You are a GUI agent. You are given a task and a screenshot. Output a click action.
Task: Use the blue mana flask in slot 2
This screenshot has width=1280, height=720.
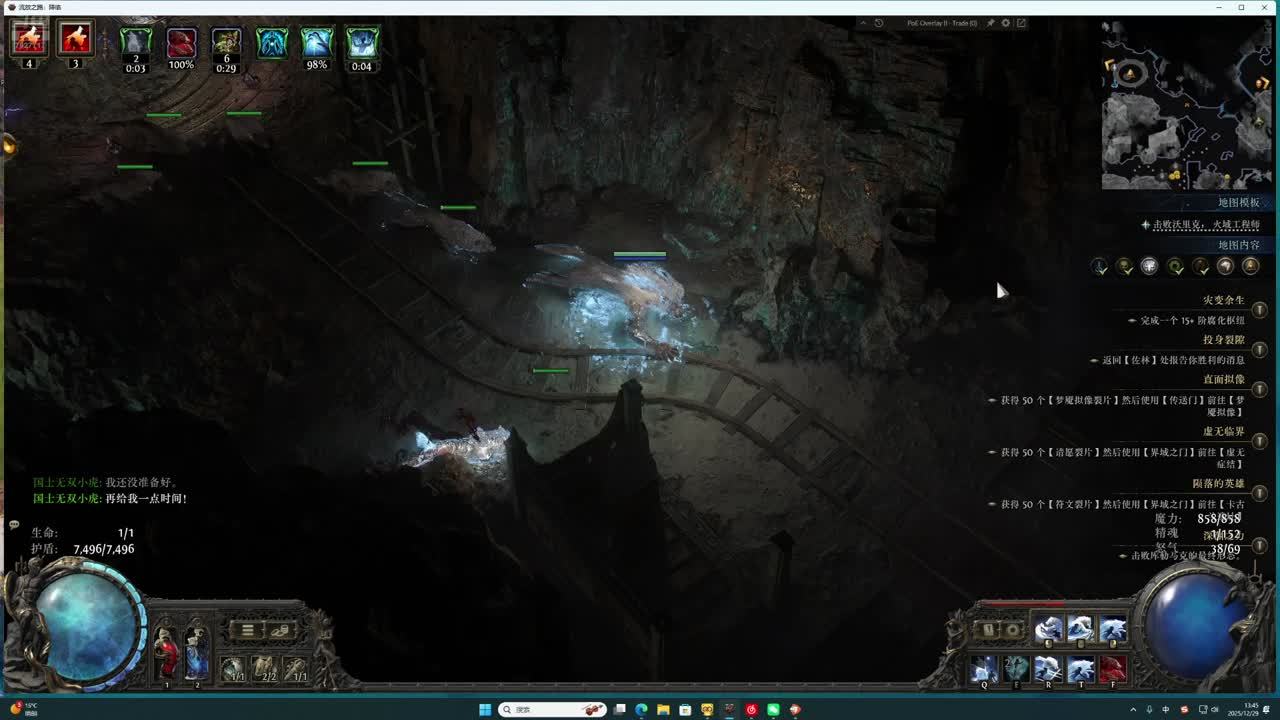click(197, 651)
